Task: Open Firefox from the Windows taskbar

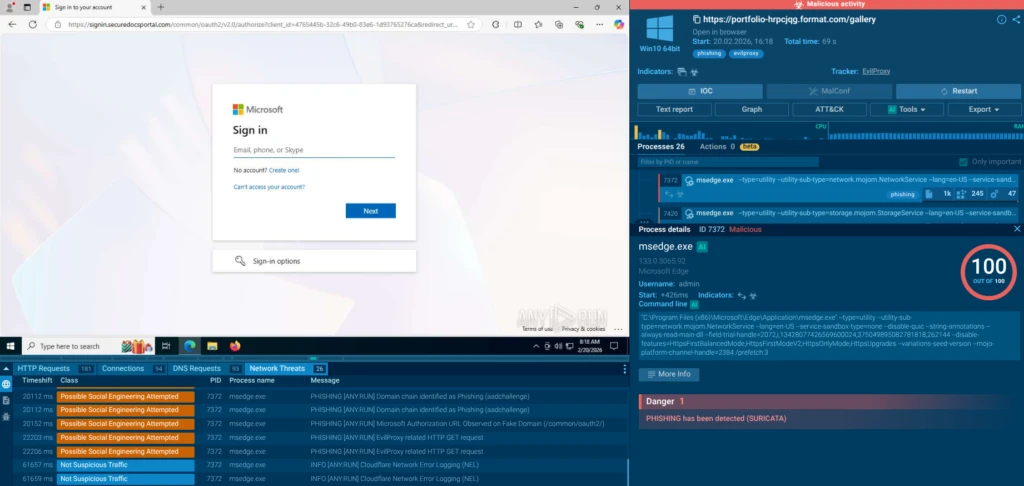Action: click(235, 346)
